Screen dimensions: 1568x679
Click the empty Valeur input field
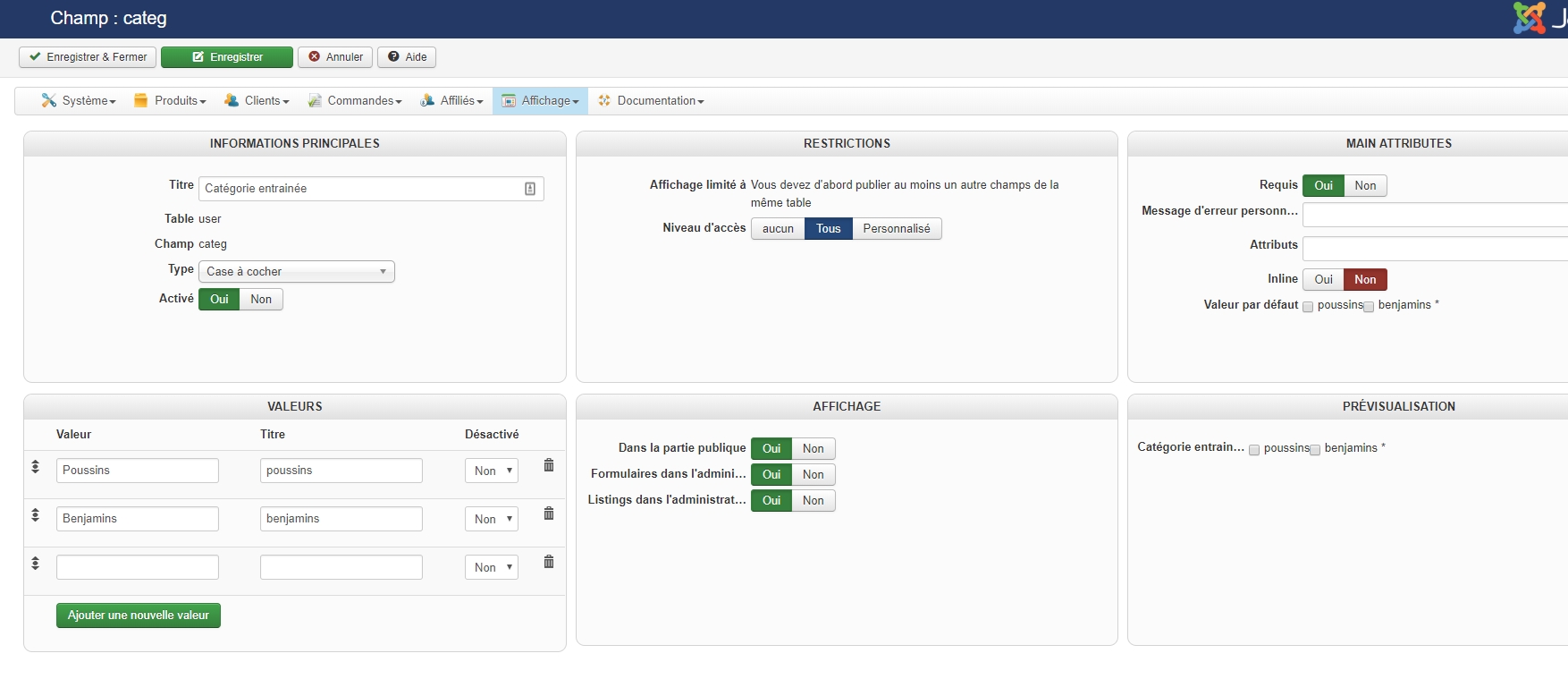(x=138, y=567)
